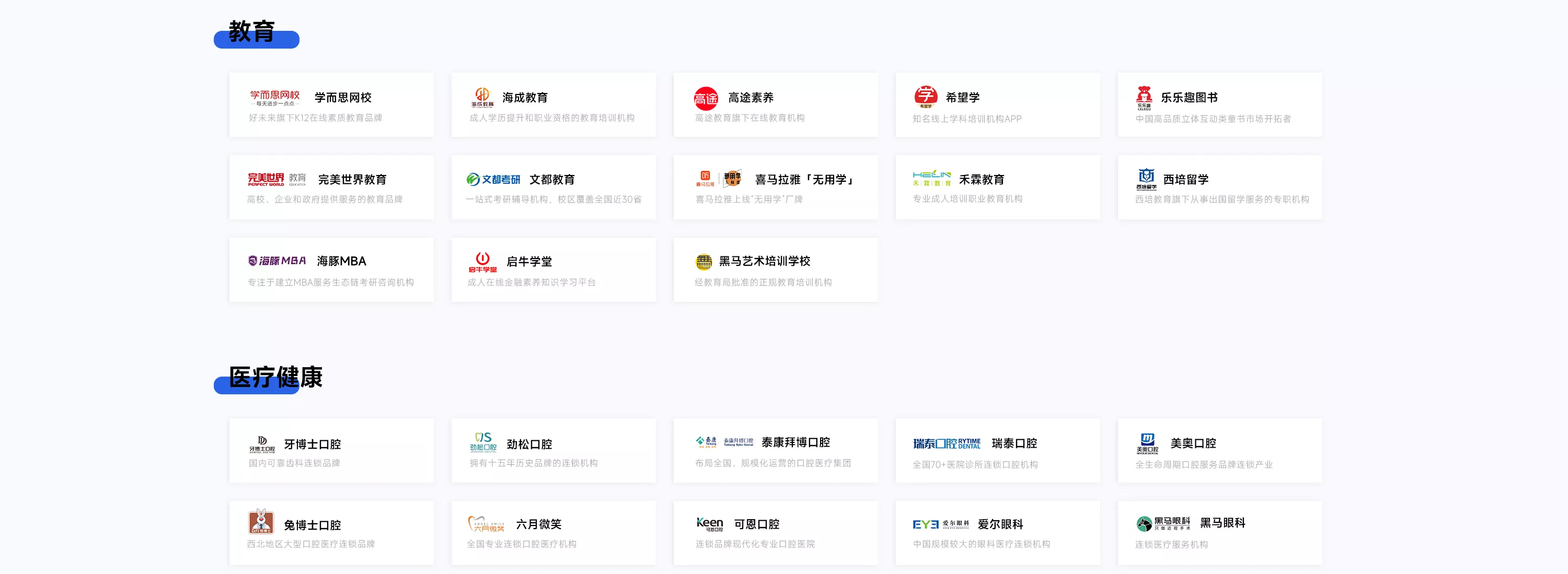Click the 学而思网校 red logo

(274, 97)
